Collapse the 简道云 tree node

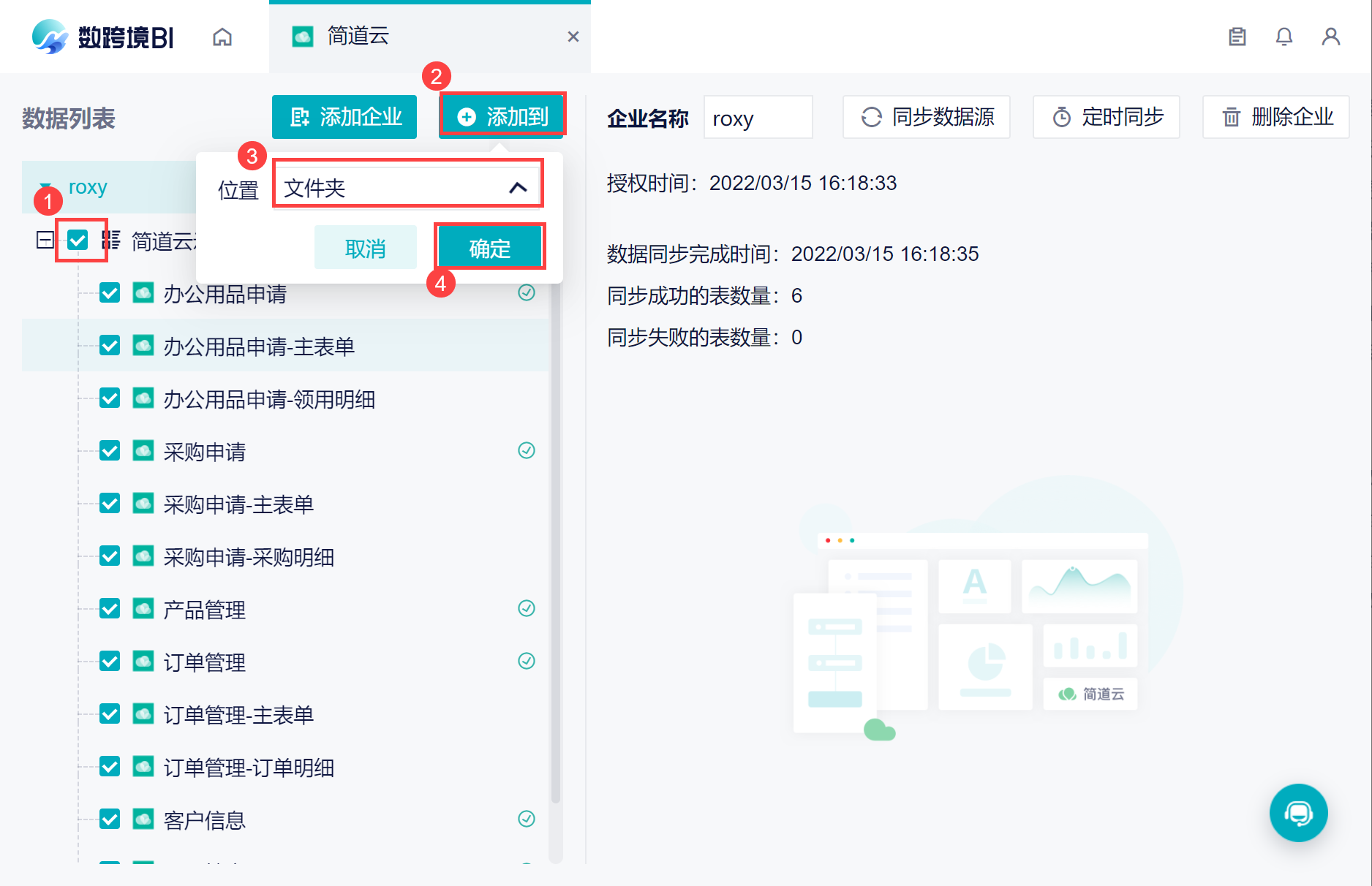(45, 240)
